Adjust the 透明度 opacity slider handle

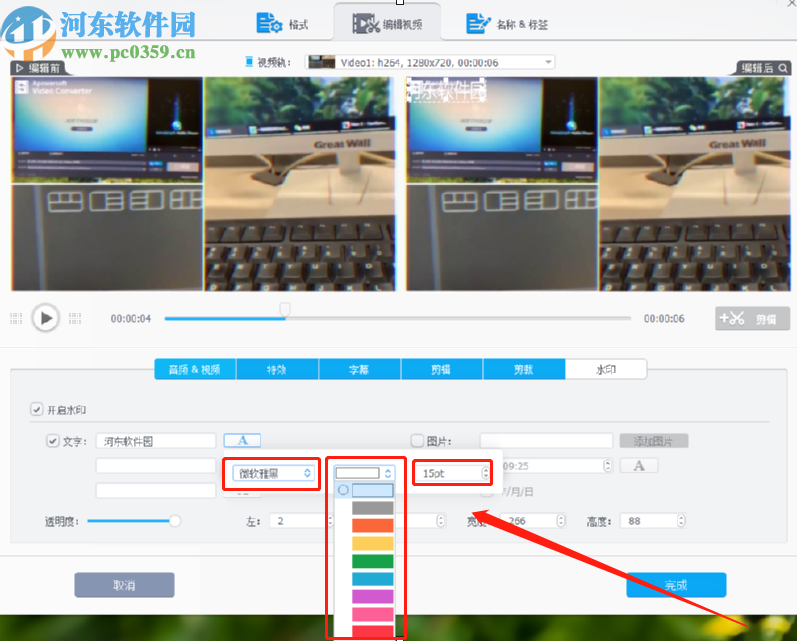tap(174, 521)
